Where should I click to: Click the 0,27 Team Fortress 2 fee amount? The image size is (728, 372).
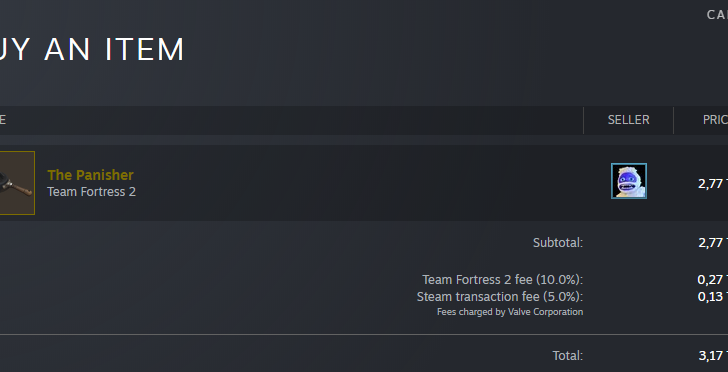click(712, 280)
